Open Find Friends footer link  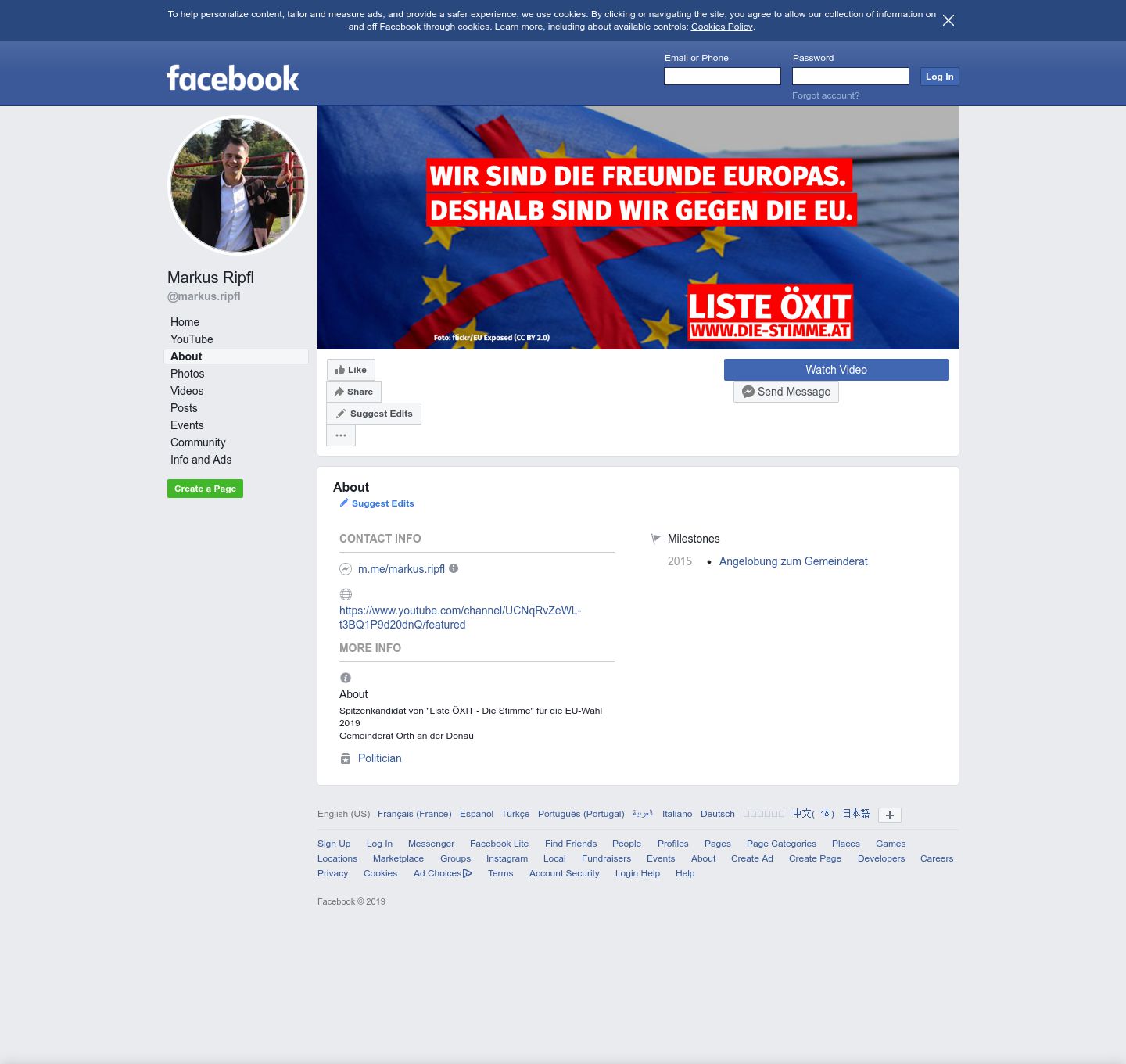[x=571, y=844]
